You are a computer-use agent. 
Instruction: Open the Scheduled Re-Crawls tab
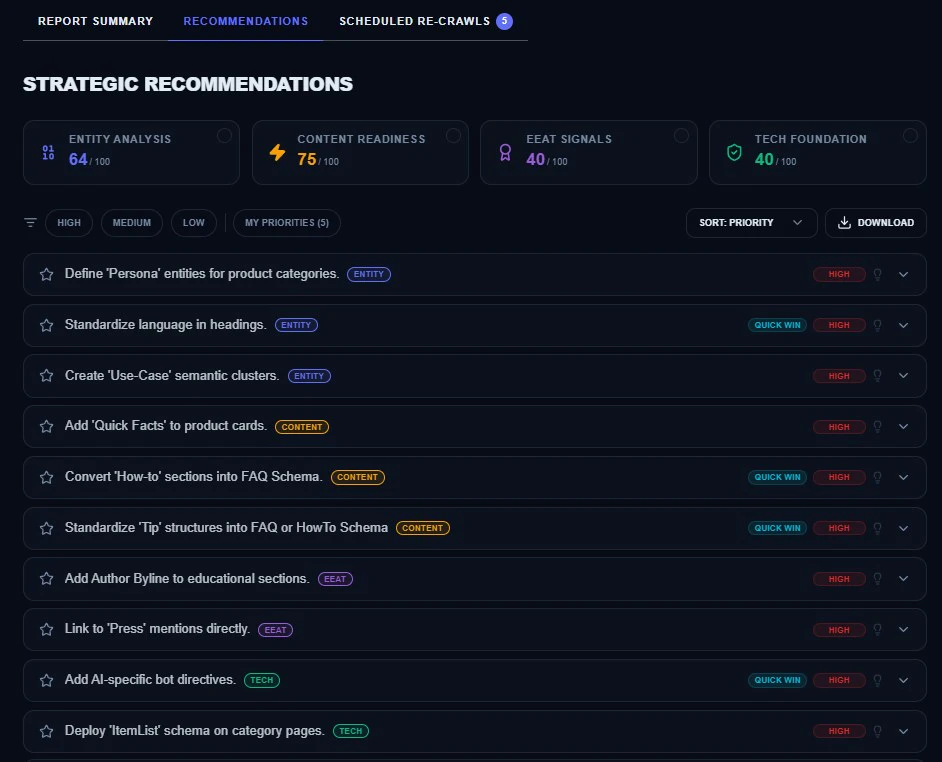(425, 21)
